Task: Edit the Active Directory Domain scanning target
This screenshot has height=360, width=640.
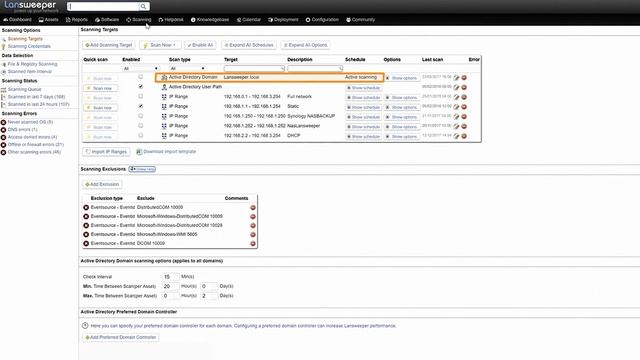Action: [456, 78]
